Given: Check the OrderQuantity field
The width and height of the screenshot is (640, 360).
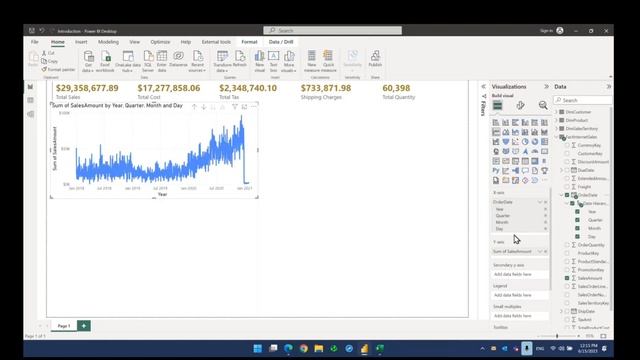Looking at the screenshot, I should pyautogui.click(x=567, y=245).
